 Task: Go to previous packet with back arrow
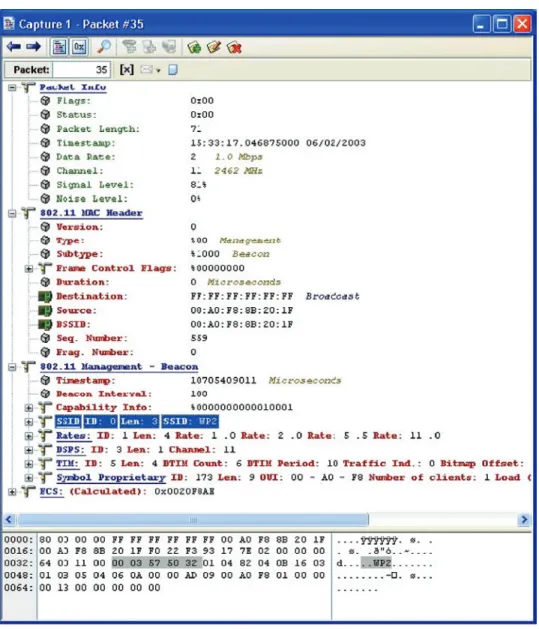[14, 47]
